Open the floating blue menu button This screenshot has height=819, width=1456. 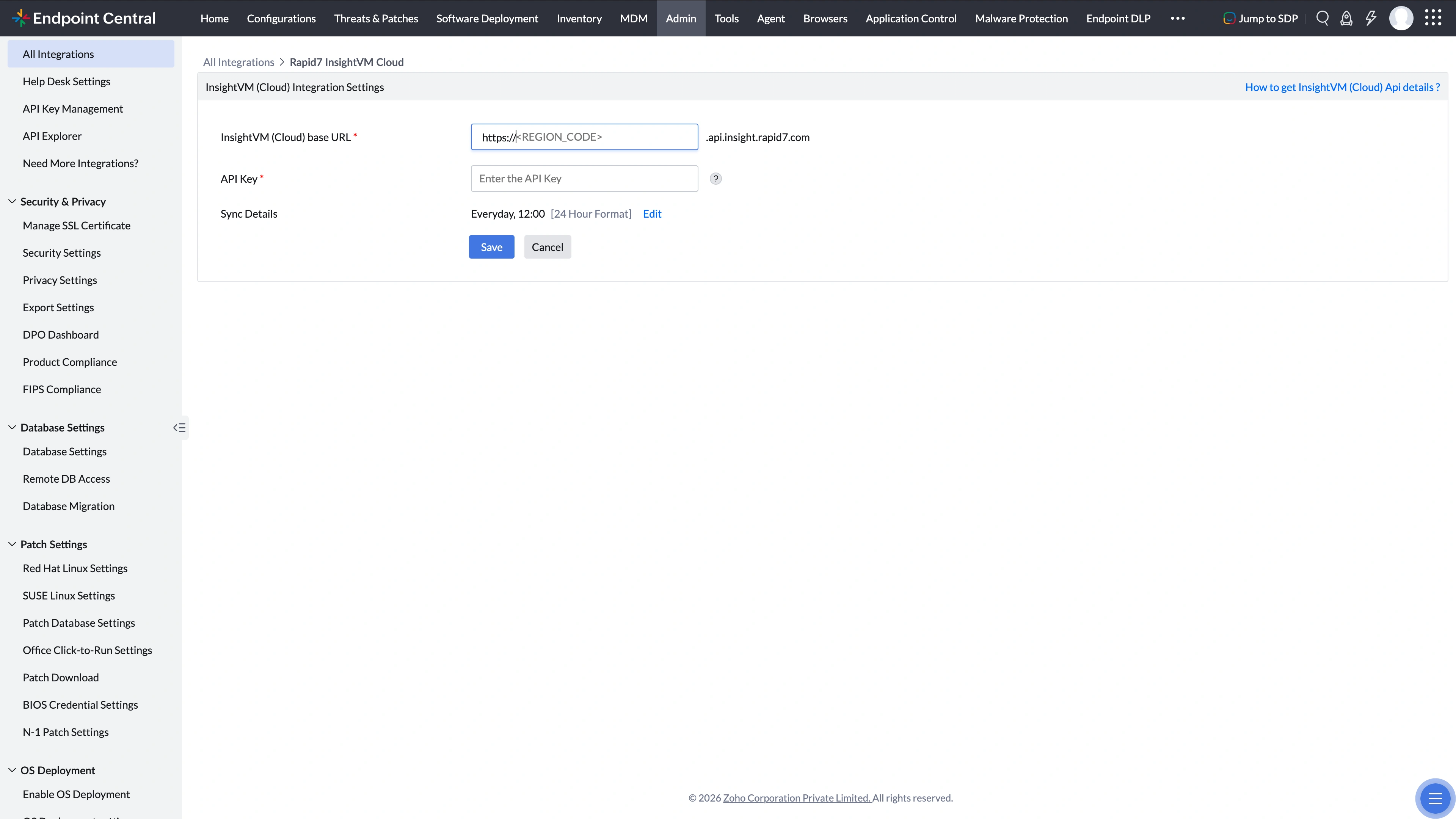click(1435, 798)
